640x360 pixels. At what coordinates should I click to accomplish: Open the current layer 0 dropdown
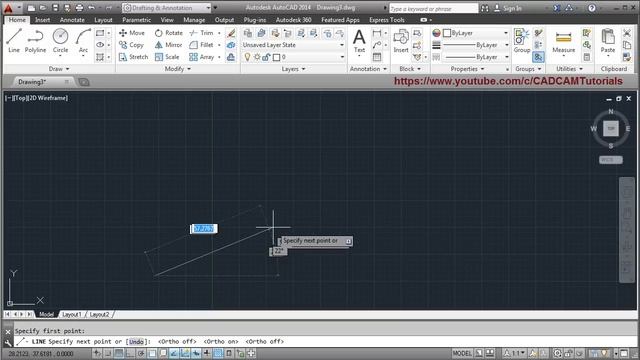click(x=293, y=57)
